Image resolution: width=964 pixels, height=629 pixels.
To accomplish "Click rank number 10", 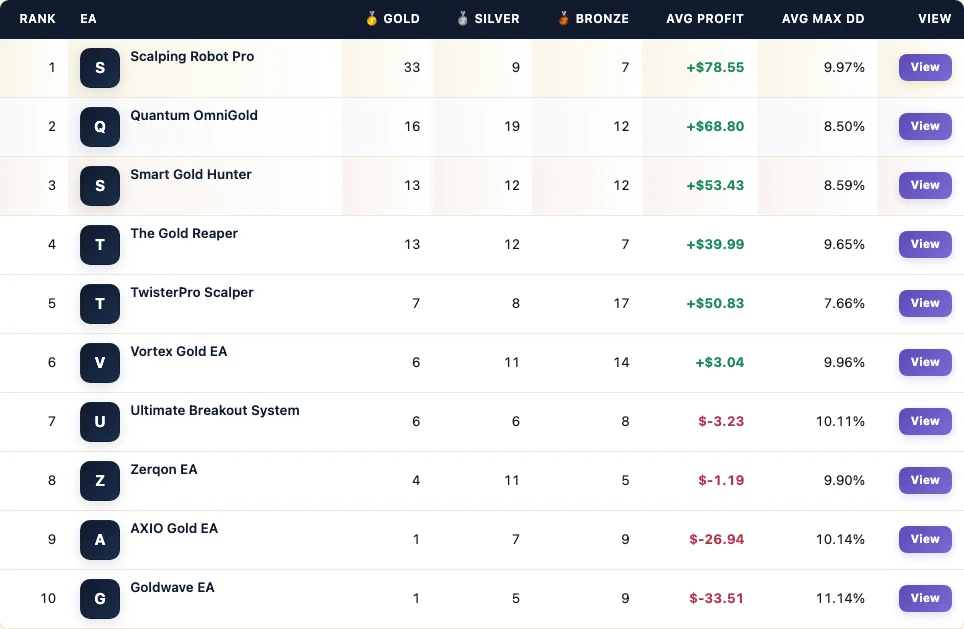I will coord(48,599).
